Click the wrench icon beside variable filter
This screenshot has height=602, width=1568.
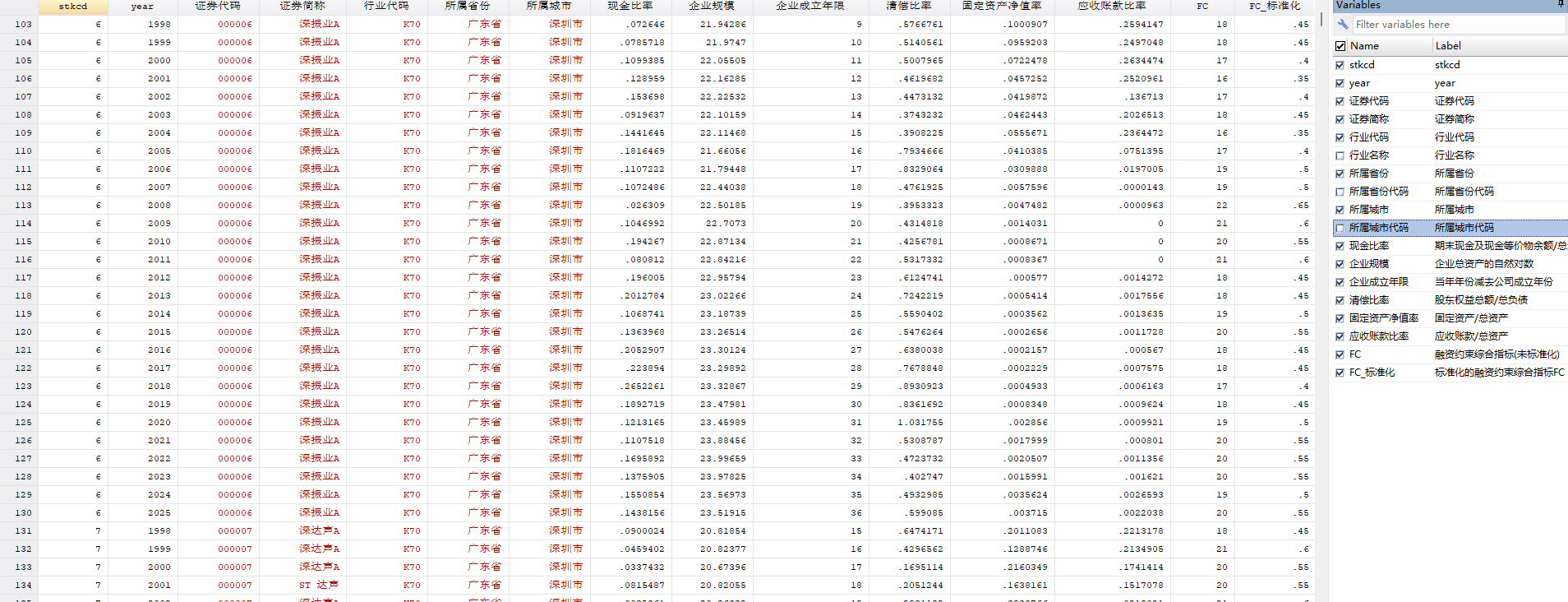(1343, 25)
